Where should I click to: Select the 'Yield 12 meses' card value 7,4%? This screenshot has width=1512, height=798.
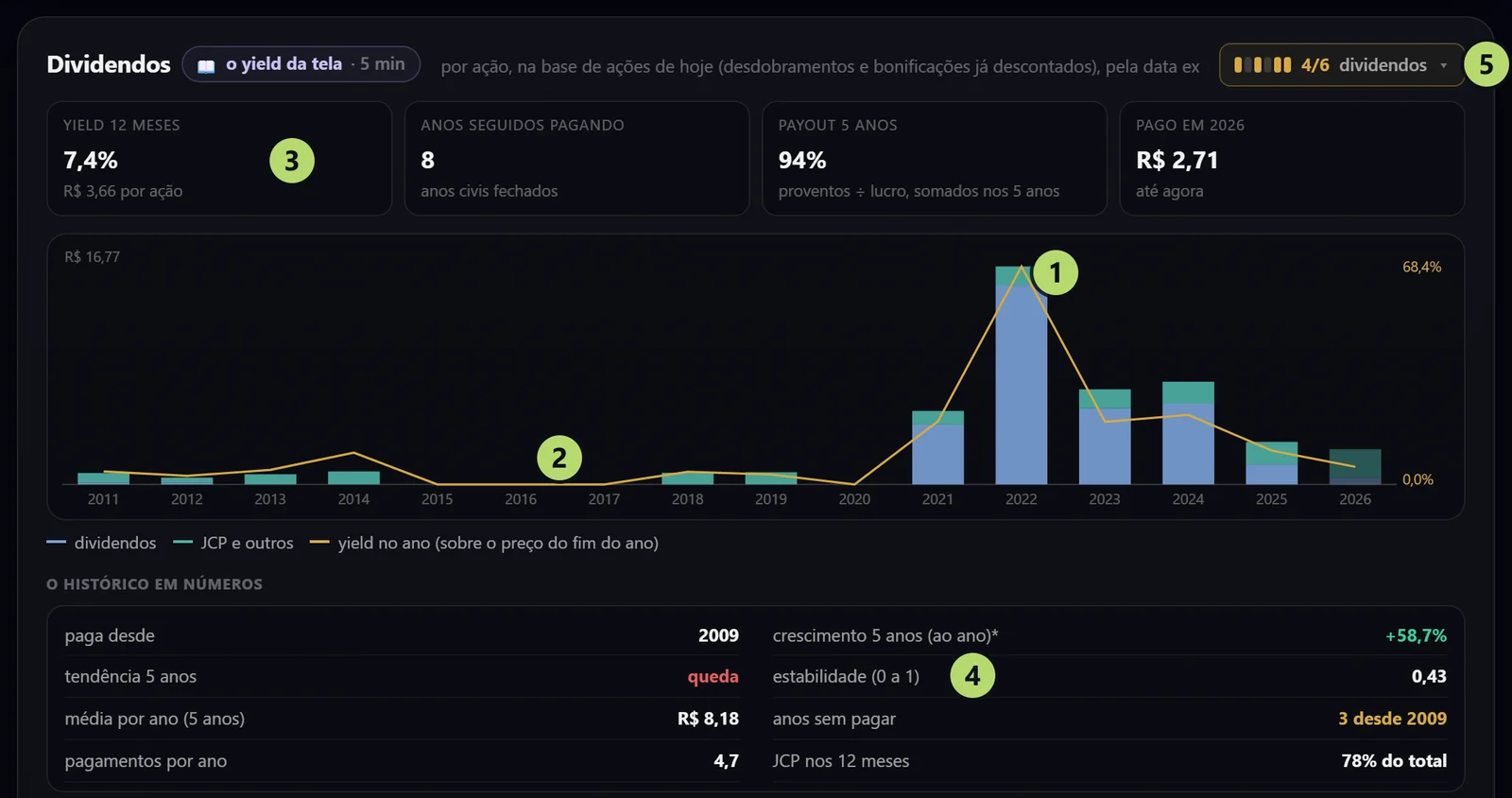coord(91,161)
